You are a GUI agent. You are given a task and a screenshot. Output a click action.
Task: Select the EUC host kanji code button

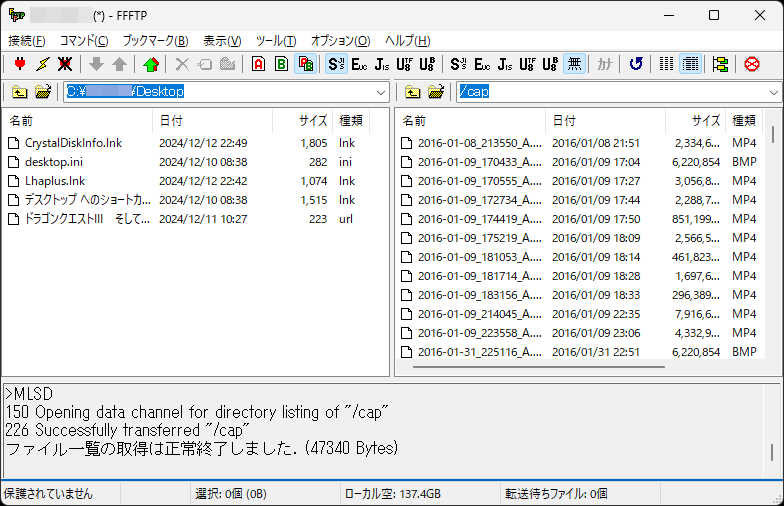359,64
